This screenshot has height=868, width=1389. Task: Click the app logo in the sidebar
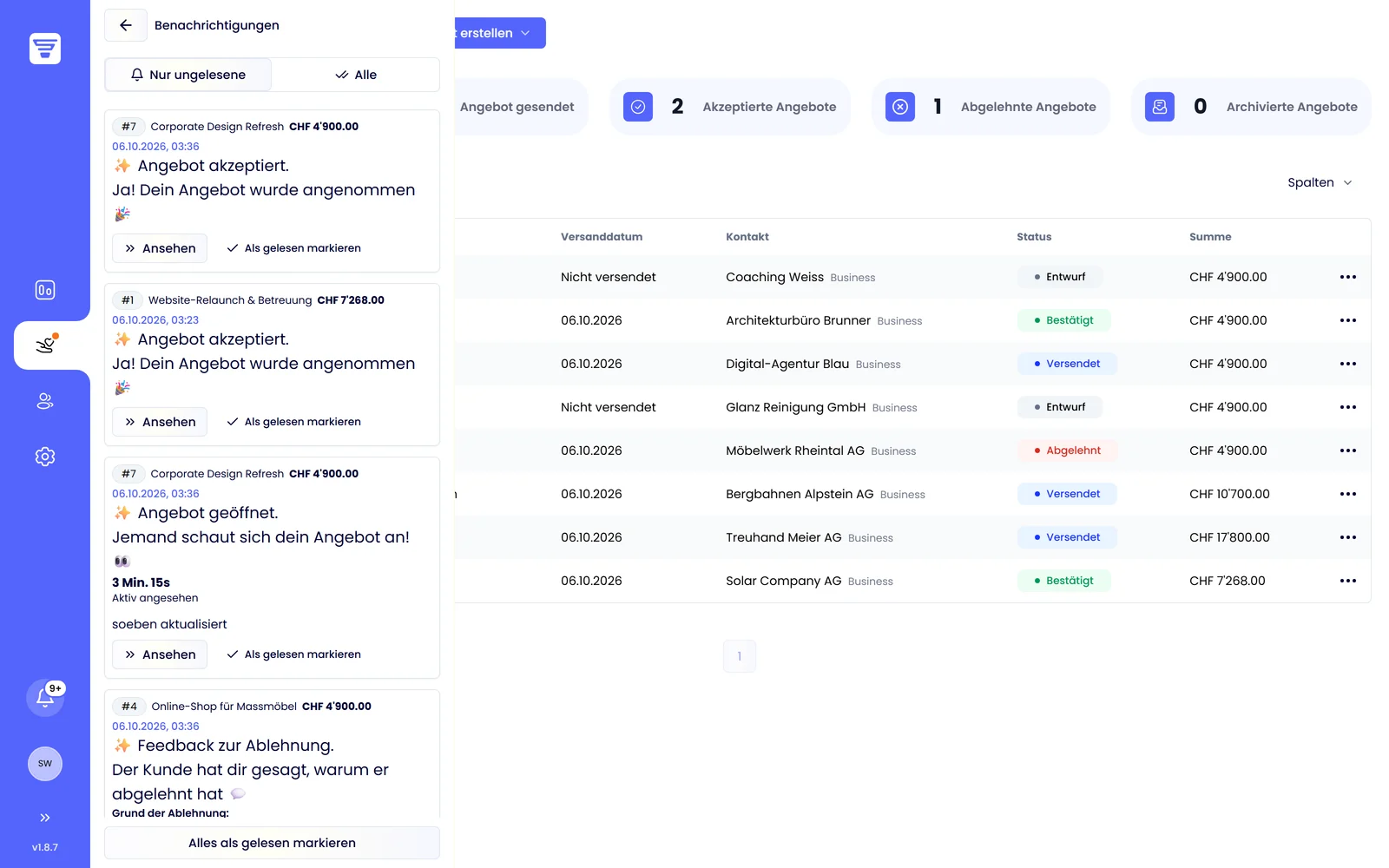pos(45,49)
